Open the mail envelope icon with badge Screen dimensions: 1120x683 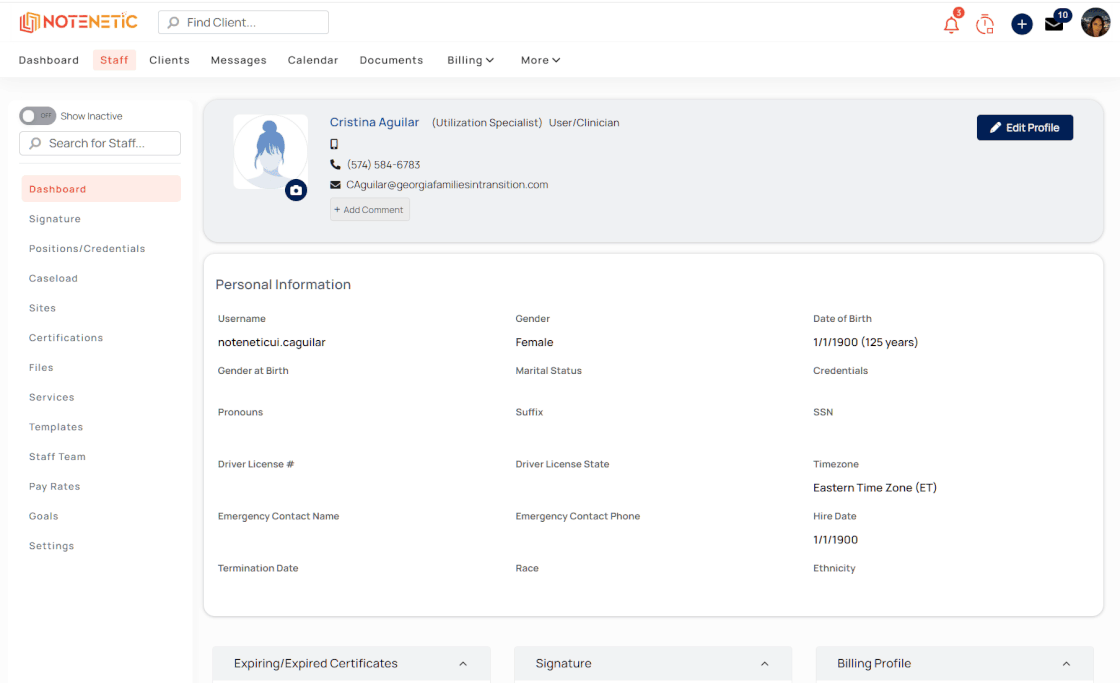[x=1054, y=24]
